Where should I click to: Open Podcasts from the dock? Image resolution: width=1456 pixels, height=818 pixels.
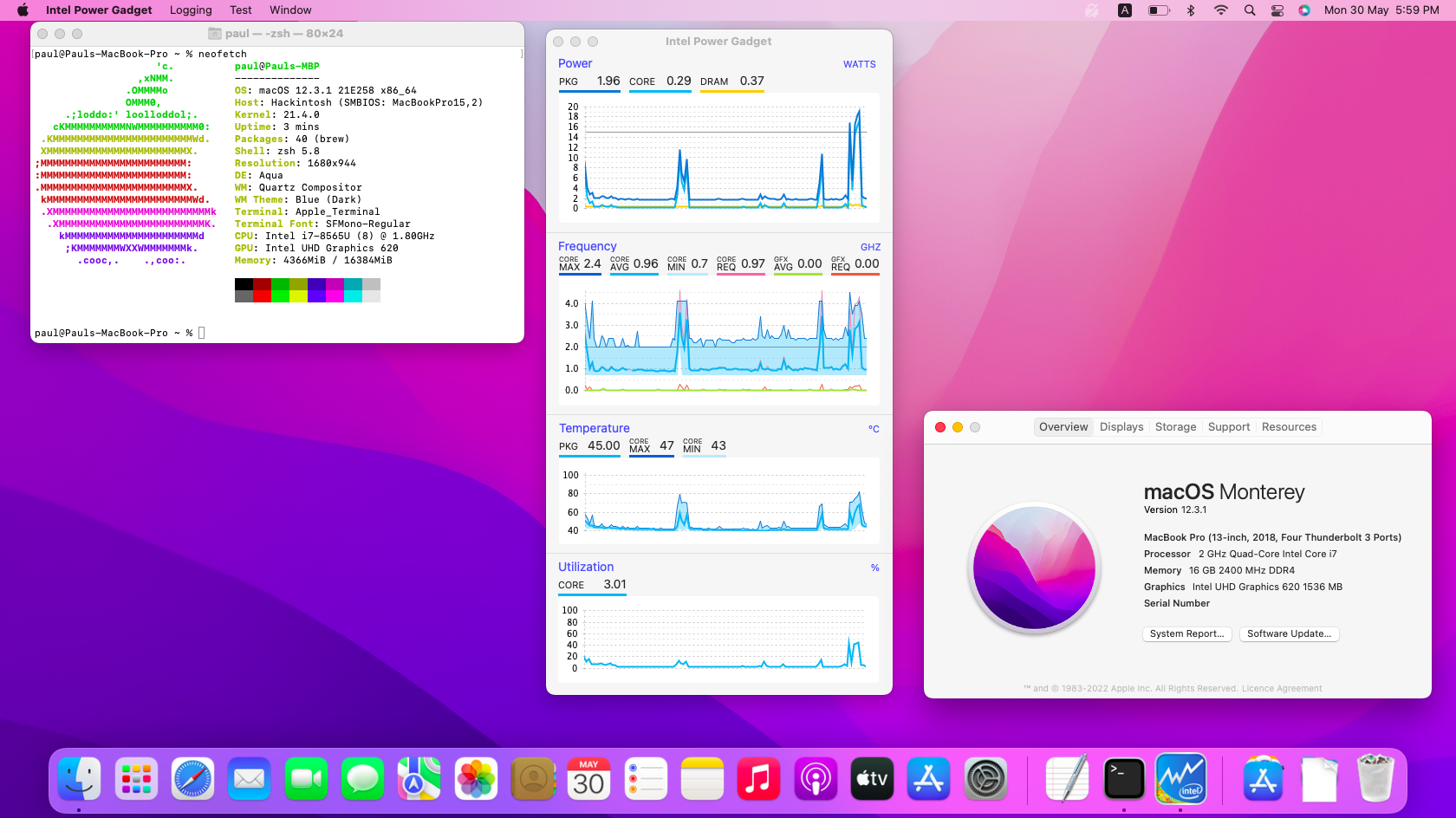coord(816,778)
